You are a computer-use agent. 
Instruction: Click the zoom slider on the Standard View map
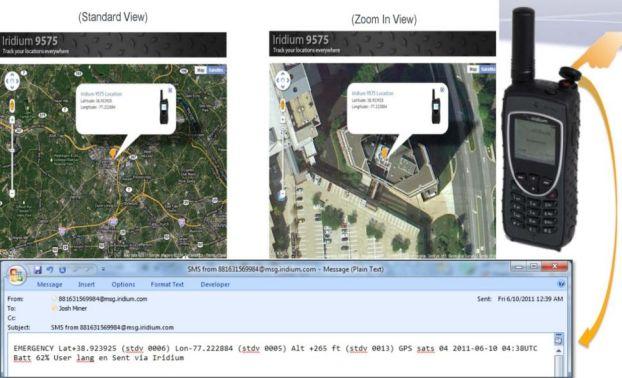[x=12, y=157]
